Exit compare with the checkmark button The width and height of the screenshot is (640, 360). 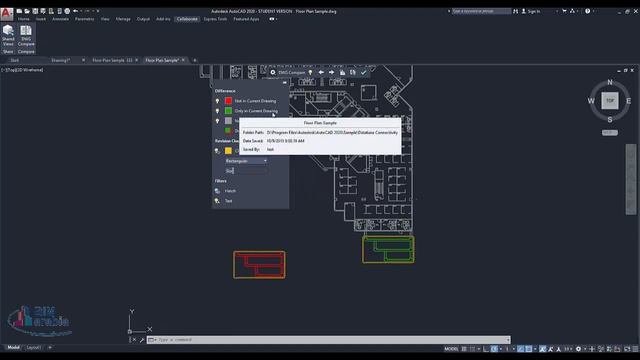click(x=363, y=73)
